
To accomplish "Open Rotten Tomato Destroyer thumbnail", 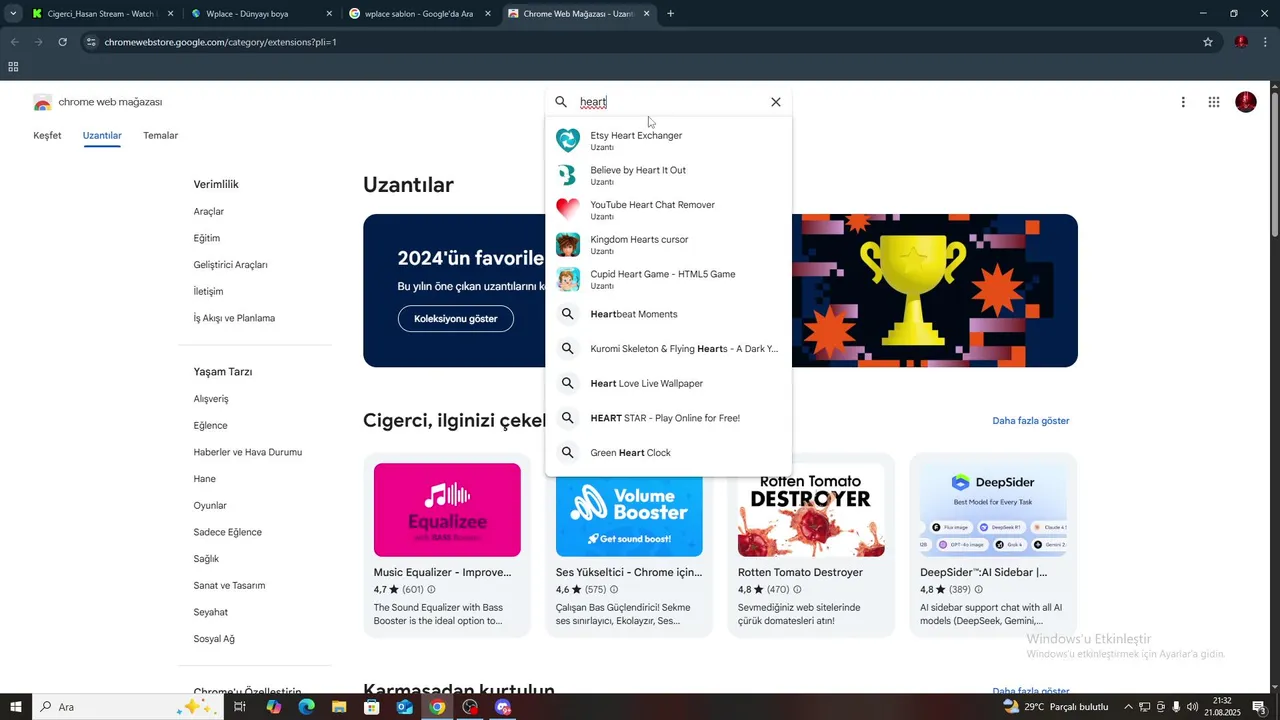I will [x=811, y=510].
